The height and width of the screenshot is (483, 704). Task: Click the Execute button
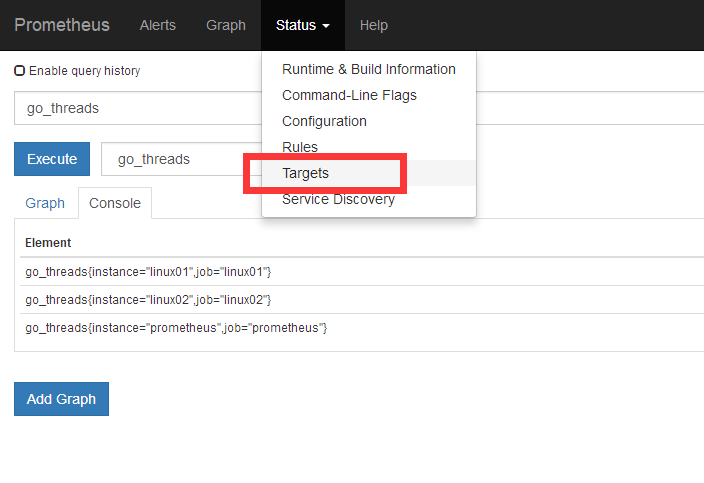click(52, 159)
